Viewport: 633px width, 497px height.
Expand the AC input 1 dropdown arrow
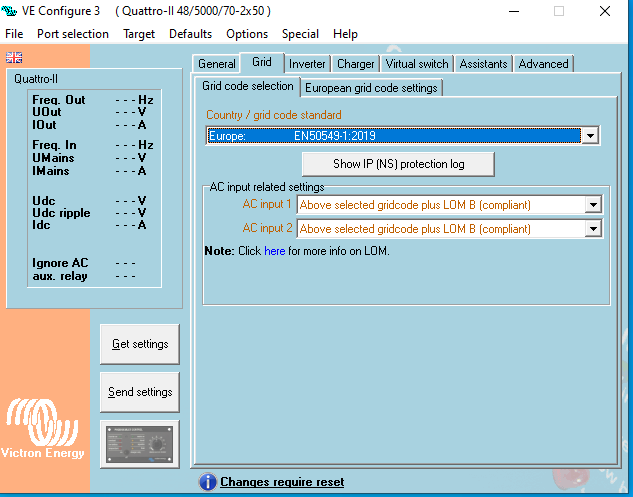(593, 205)
